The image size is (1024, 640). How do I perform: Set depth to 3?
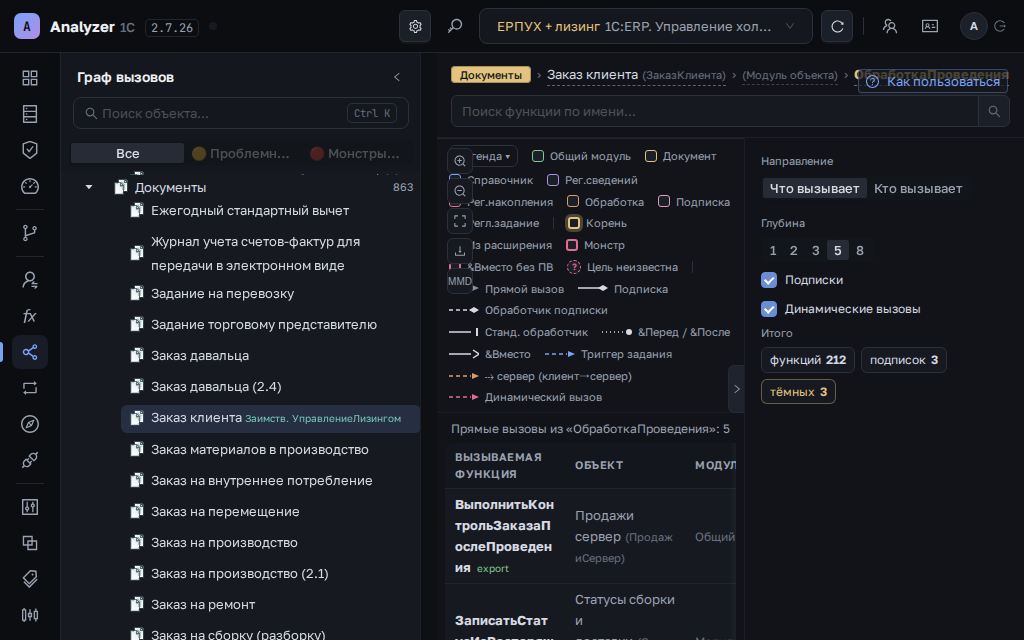[x=816, y=250]
